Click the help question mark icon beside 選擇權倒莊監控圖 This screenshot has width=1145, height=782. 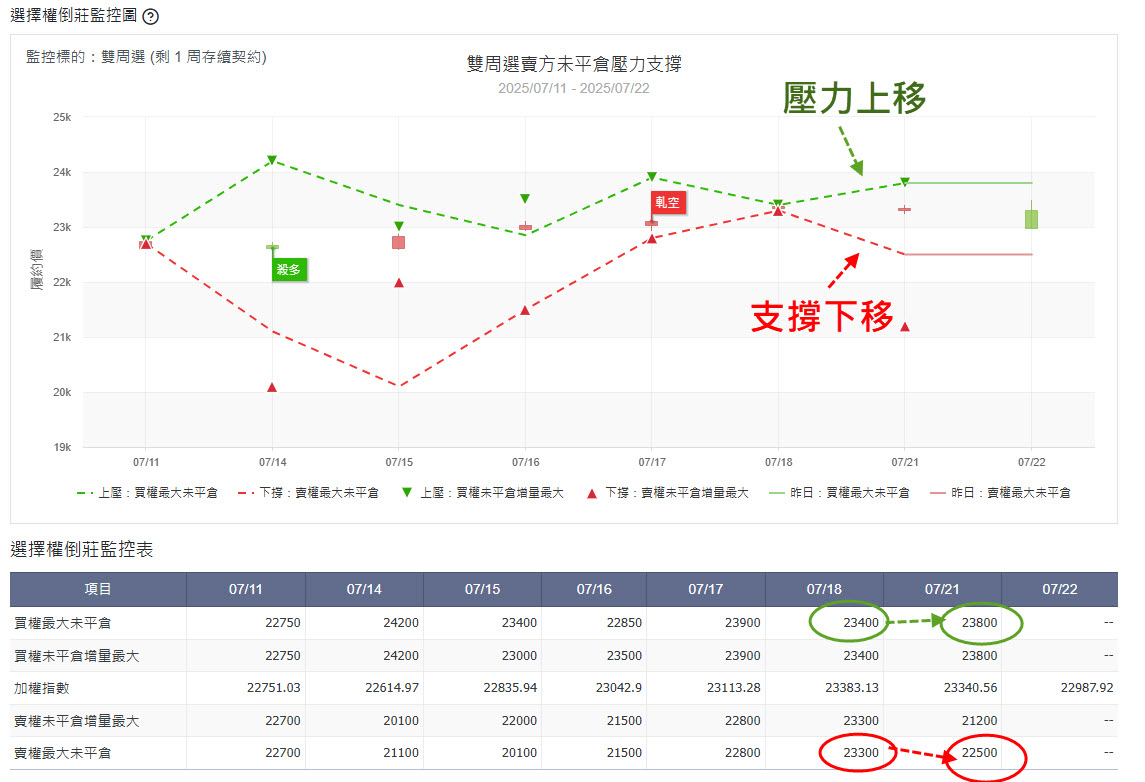(150, 17)
